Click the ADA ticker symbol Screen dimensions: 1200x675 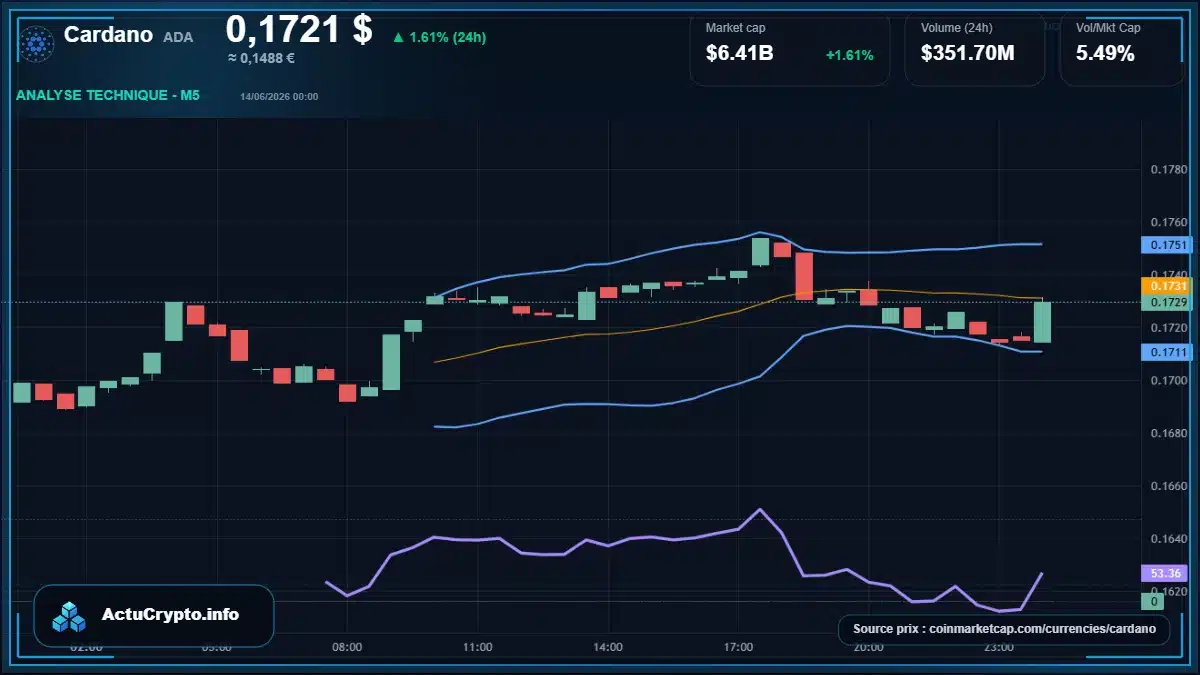click(178, 37)
